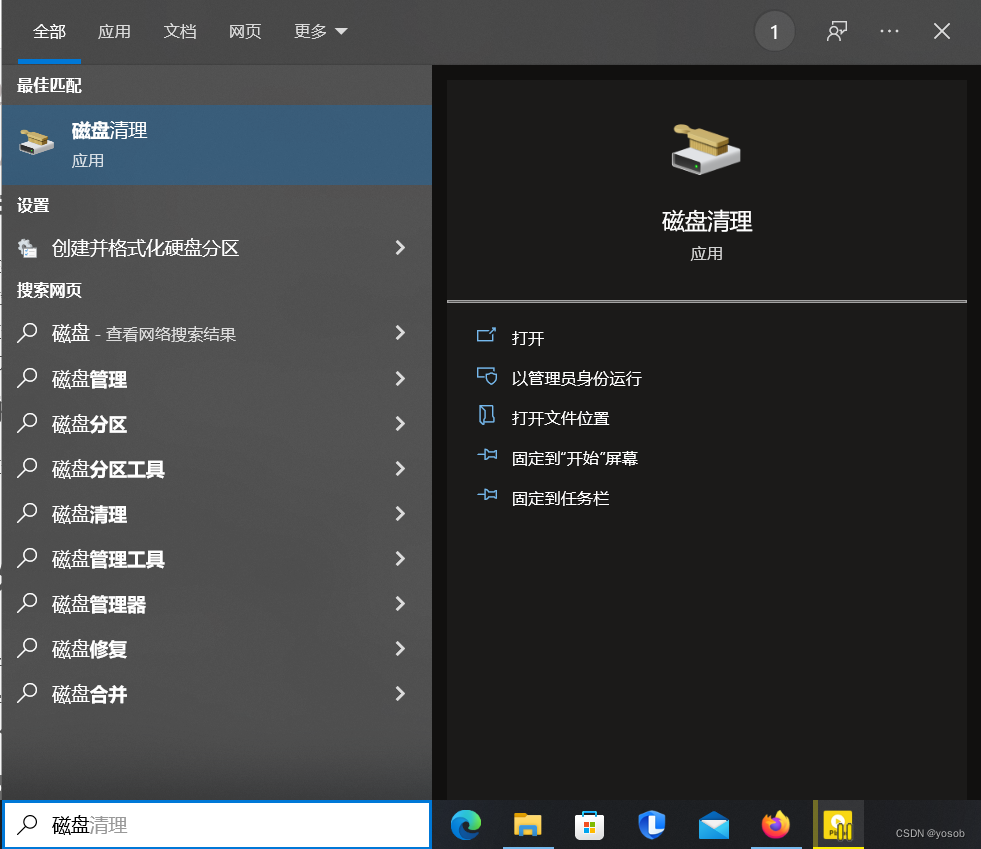Screen dimensions: 981x849
Task: Select 磁盘 - 查看网络搜索结果
Action: point(216,333)
